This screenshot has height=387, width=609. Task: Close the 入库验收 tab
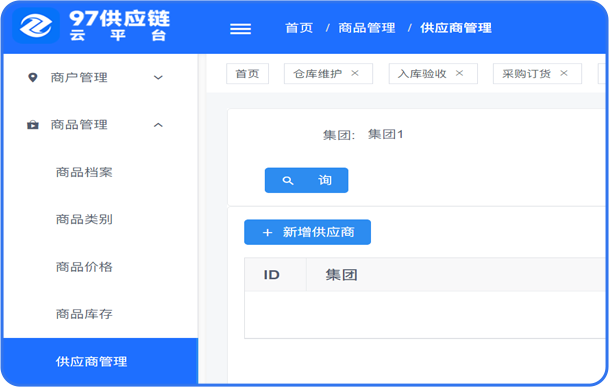[x=459, y=73]
